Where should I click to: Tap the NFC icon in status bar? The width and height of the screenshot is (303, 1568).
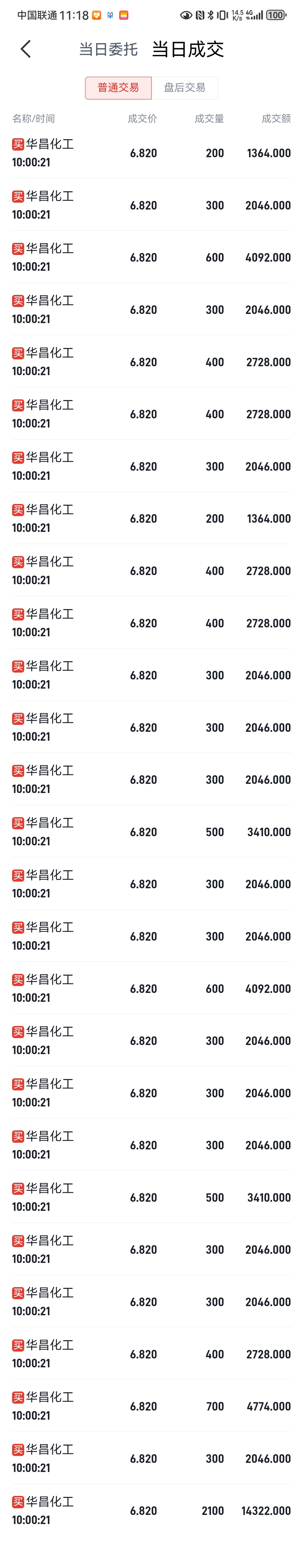pyautogui.click(x=200, y=15)
